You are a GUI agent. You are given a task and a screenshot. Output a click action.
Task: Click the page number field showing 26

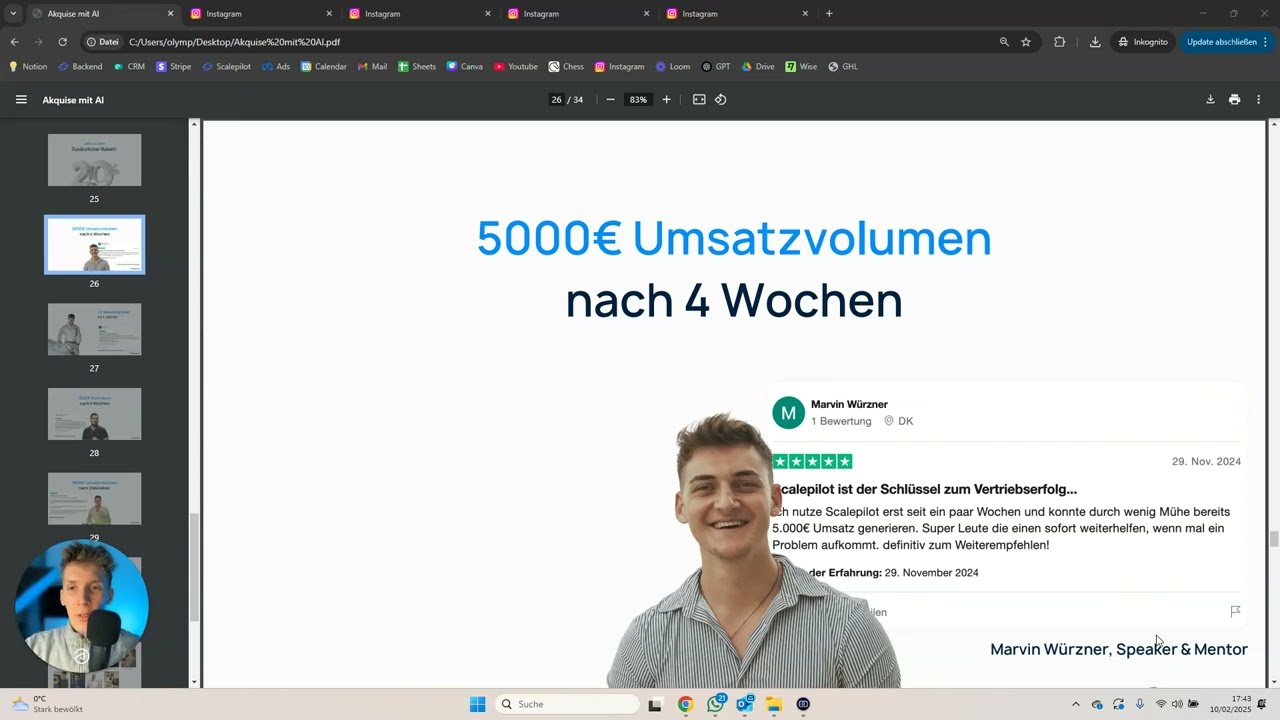(556, 100)
